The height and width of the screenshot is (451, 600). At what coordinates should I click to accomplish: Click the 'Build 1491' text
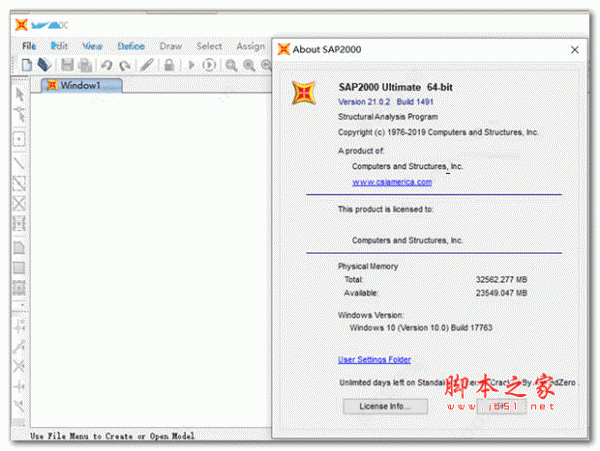coord(415,102)
